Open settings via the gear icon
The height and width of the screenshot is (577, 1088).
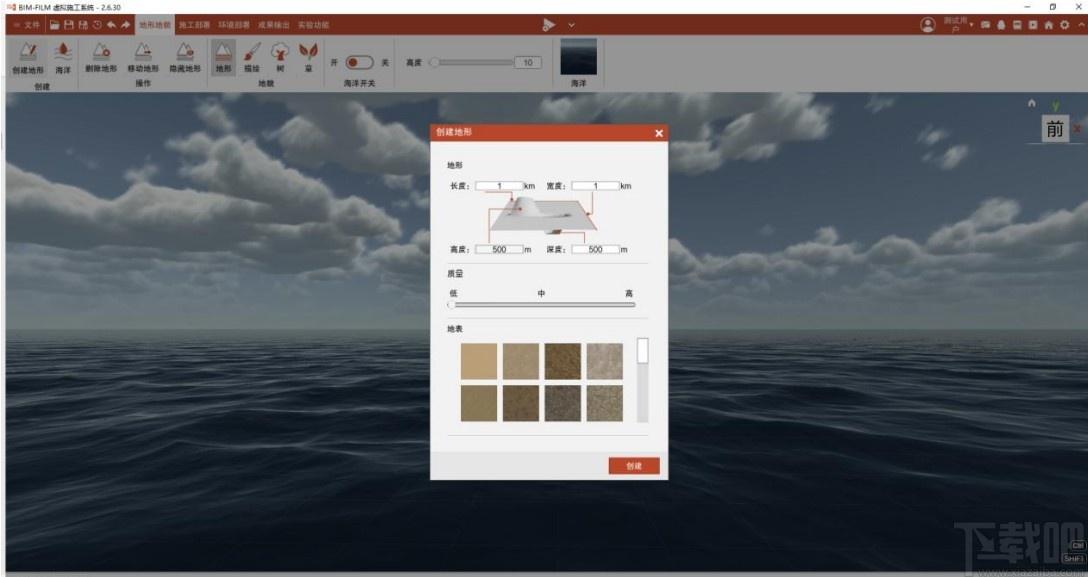click(1065, 25)
